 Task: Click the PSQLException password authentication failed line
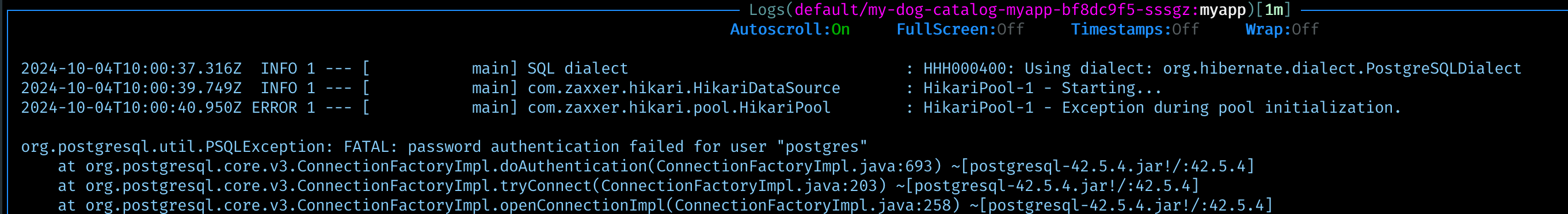(444, 147)
